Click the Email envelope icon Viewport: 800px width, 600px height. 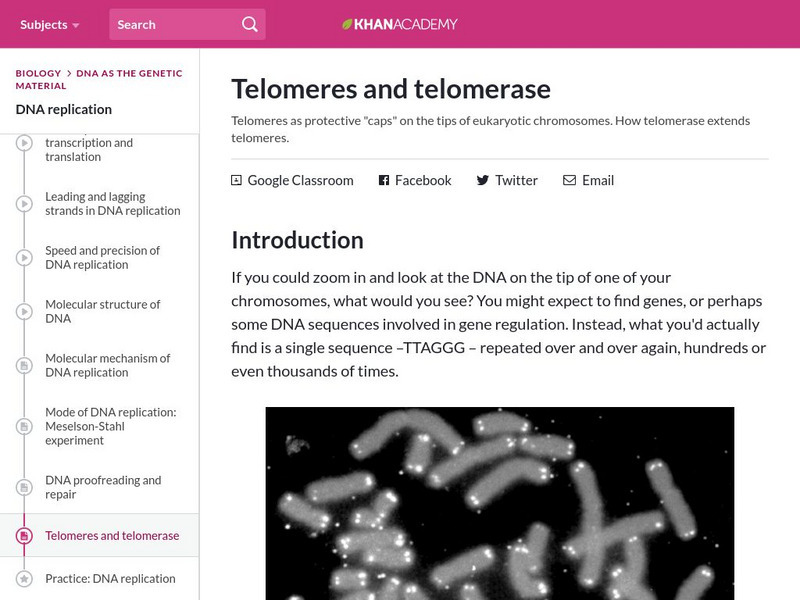[x=569, y=180]
